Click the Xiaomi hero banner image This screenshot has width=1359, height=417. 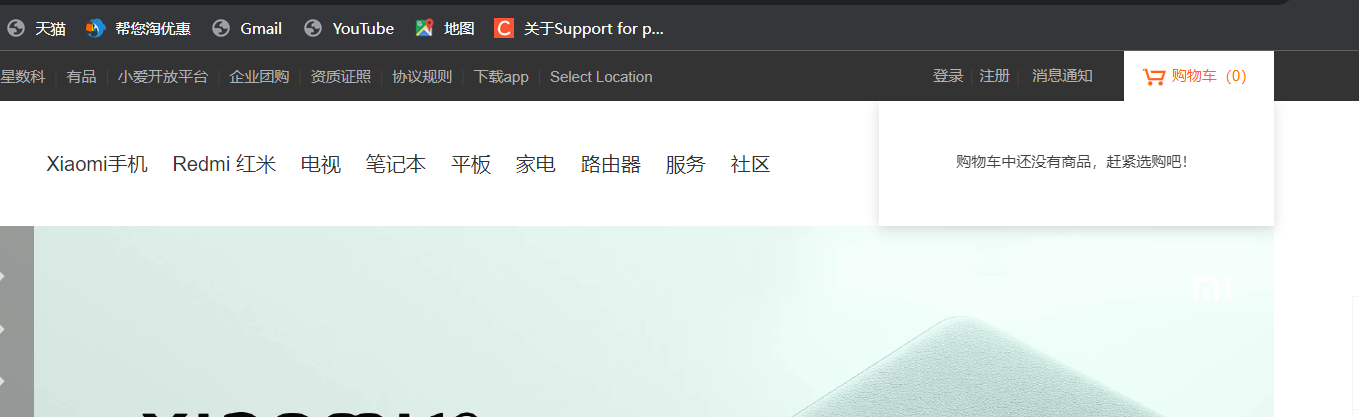[654, 321]
